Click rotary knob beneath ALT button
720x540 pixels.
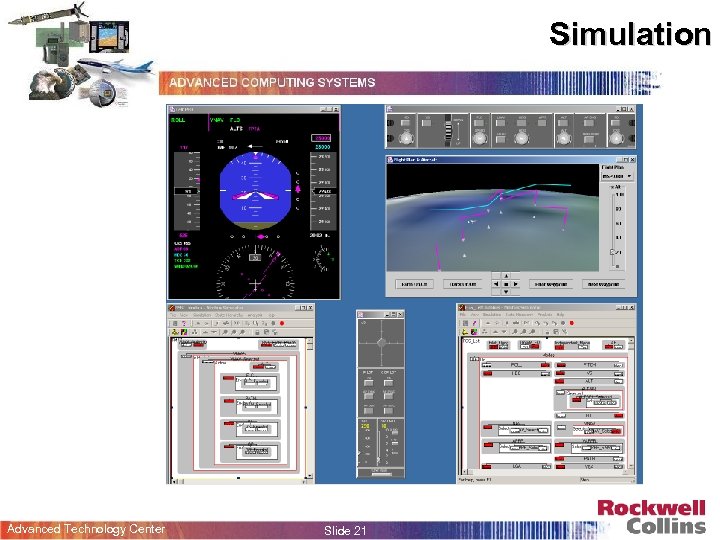563,137
